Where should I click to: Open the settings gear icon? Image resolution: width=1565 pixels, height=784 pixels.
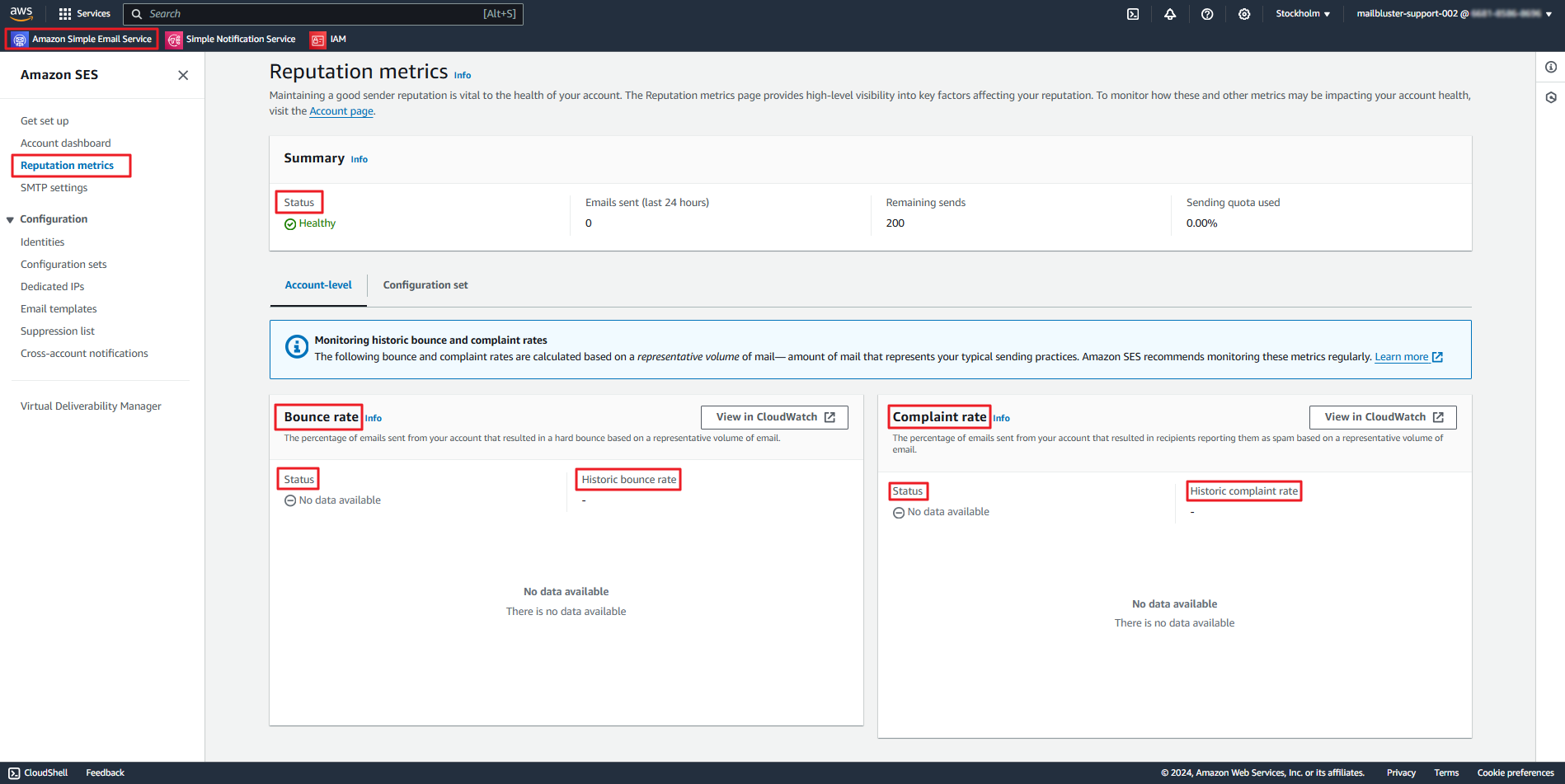1244,14
